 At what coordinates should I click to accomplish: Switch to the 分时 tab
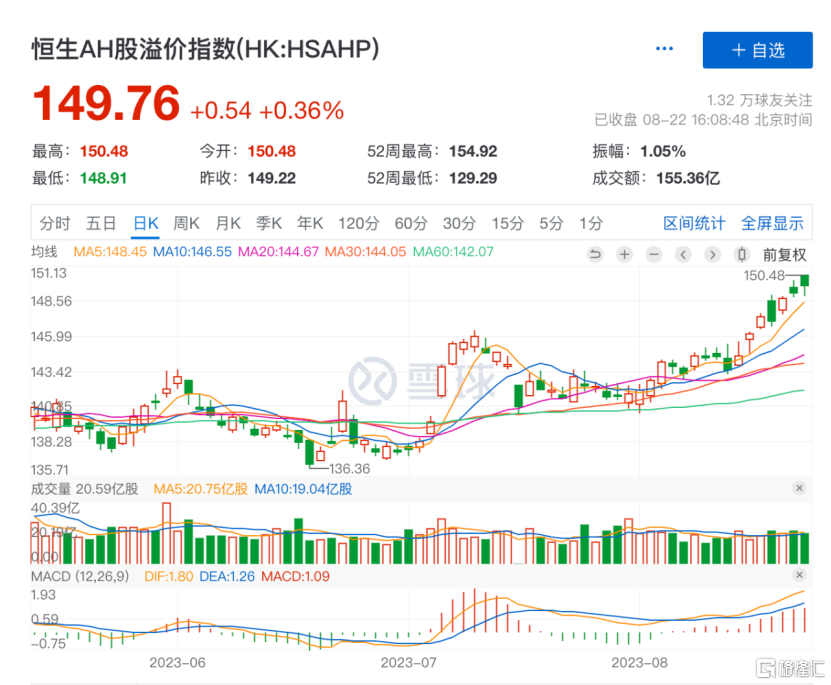click(x=55, y=224)
